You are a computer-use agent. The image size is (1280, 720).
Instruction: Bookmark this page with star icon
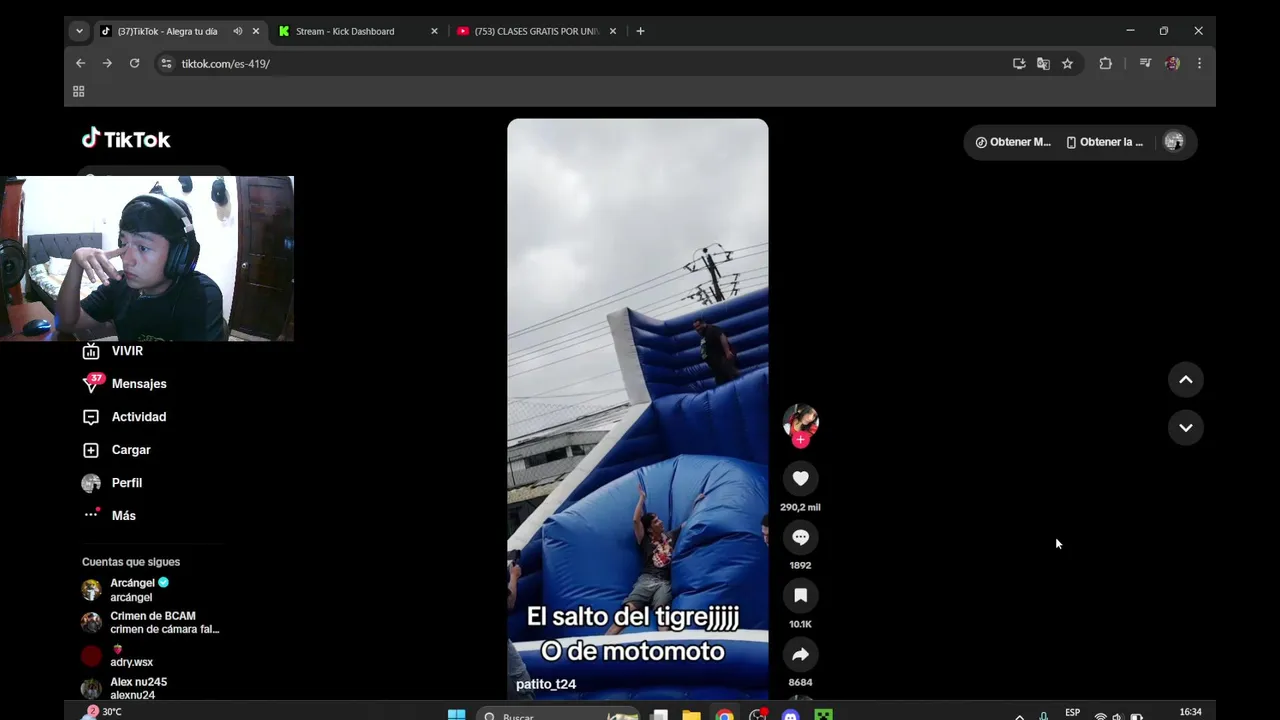tap(1067, 63)
